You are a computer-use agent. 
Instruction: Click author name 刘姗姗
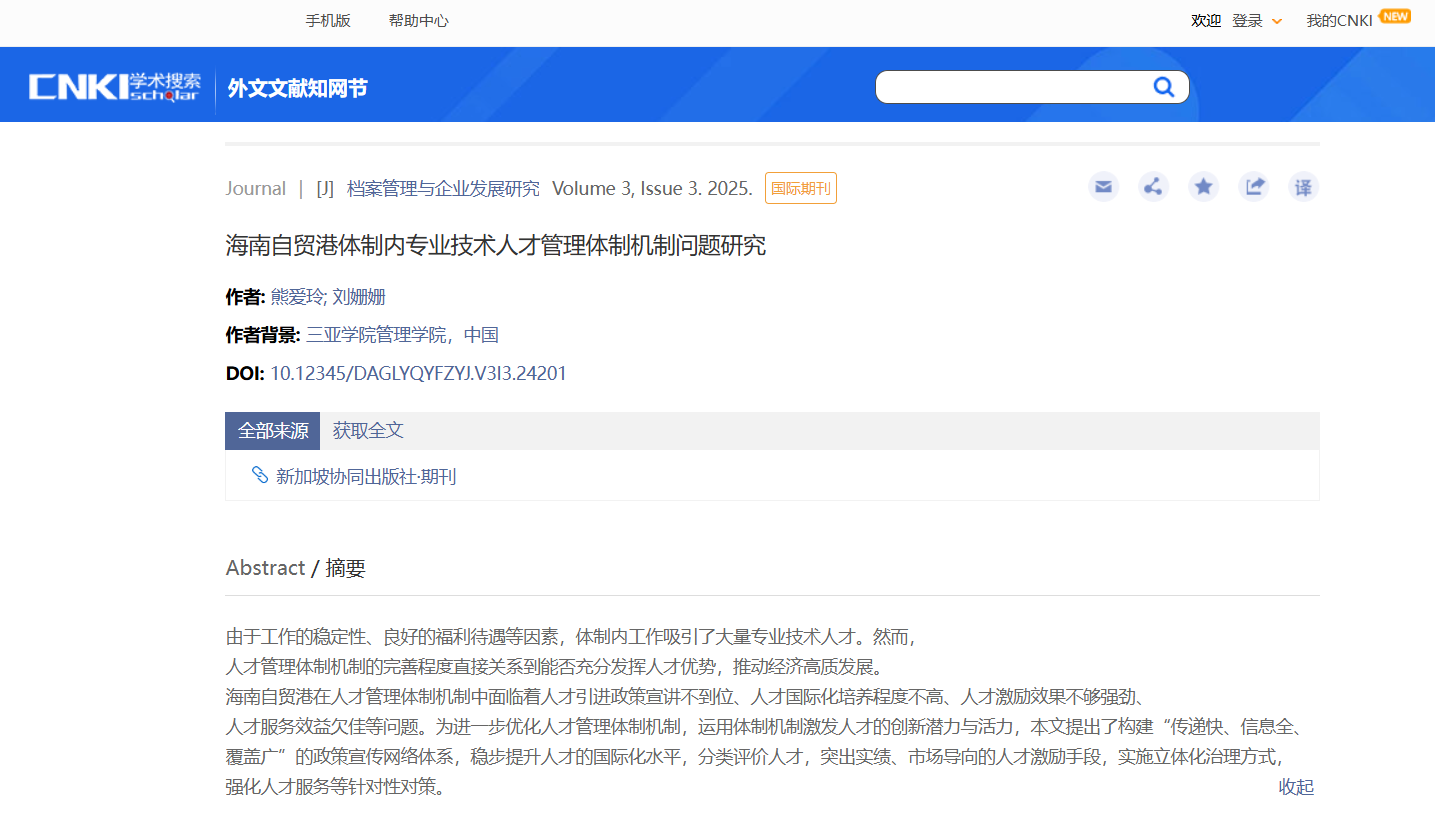[x=359, y=297]
